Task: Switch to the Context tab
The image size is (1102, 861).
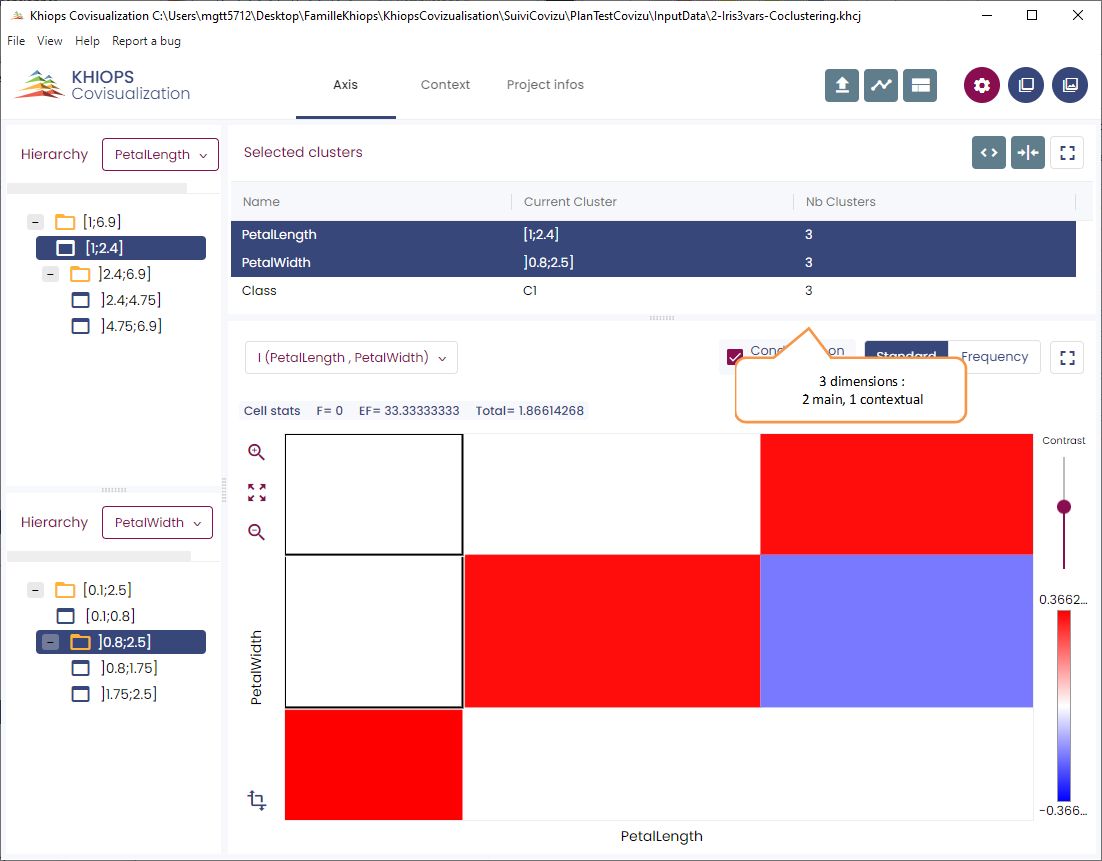Action: [x=445, y=85]
